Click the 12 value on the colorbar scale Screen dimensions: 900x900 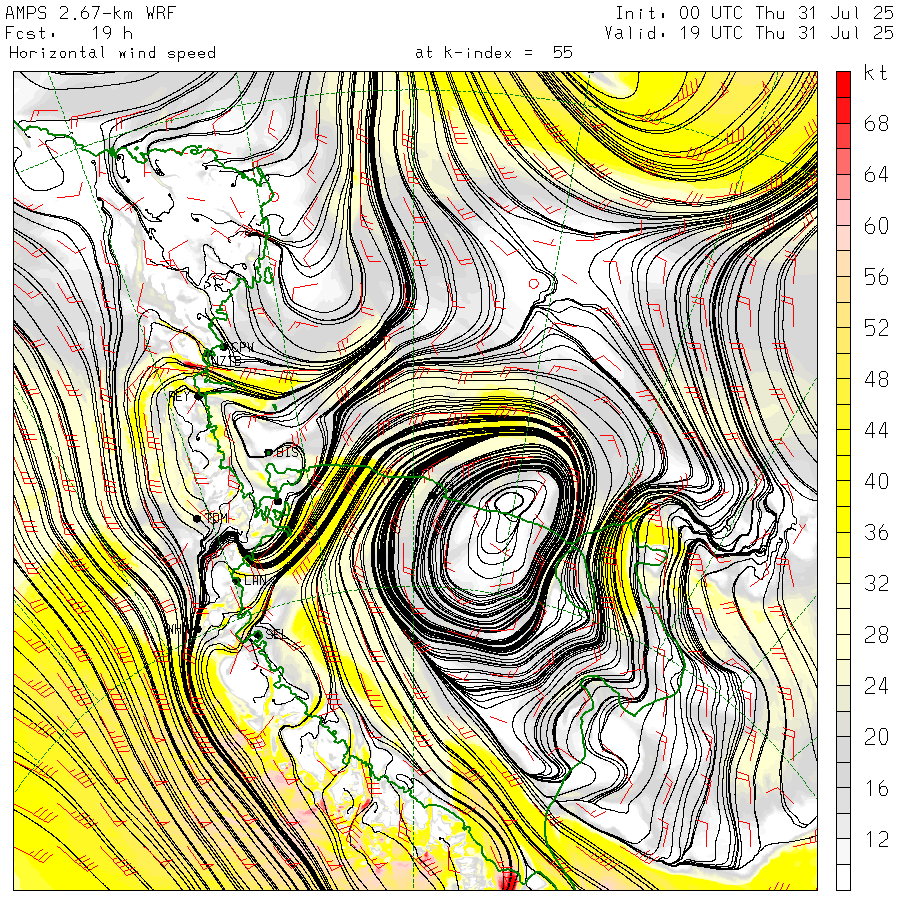[876, 839]
